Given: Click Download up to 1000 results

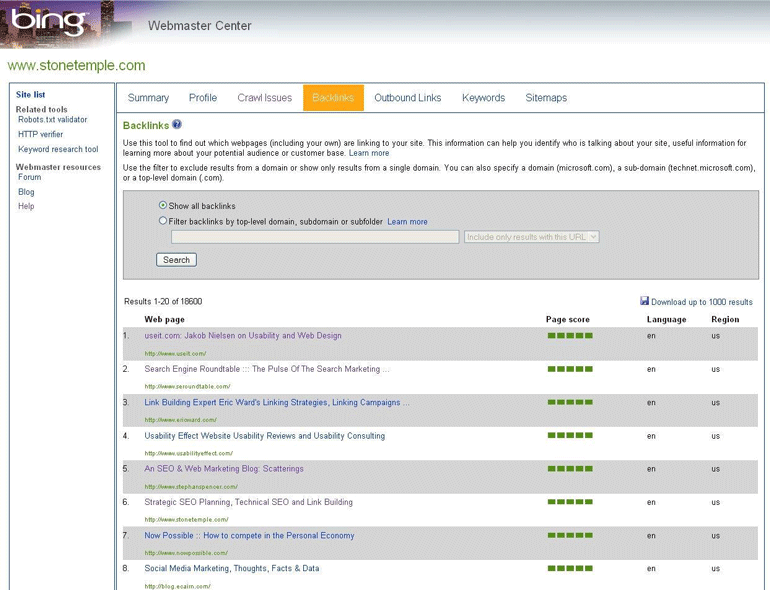Looking at the screenshot, I should 702,302.
